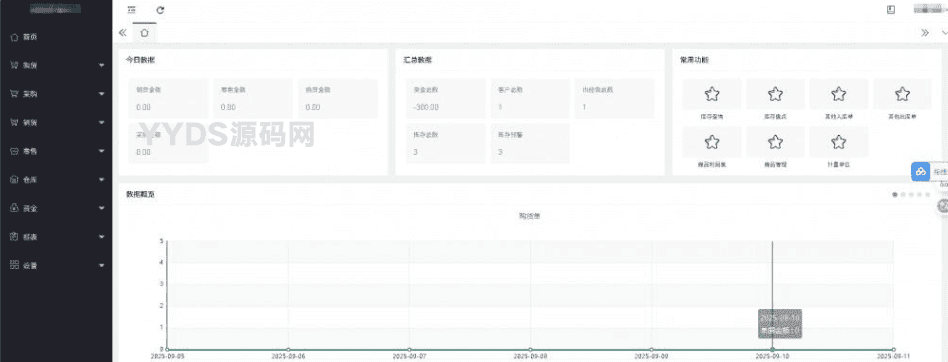
Task: Go to 首页 in the sidebar
Action: pyautogui.click(x=30, y=37)
